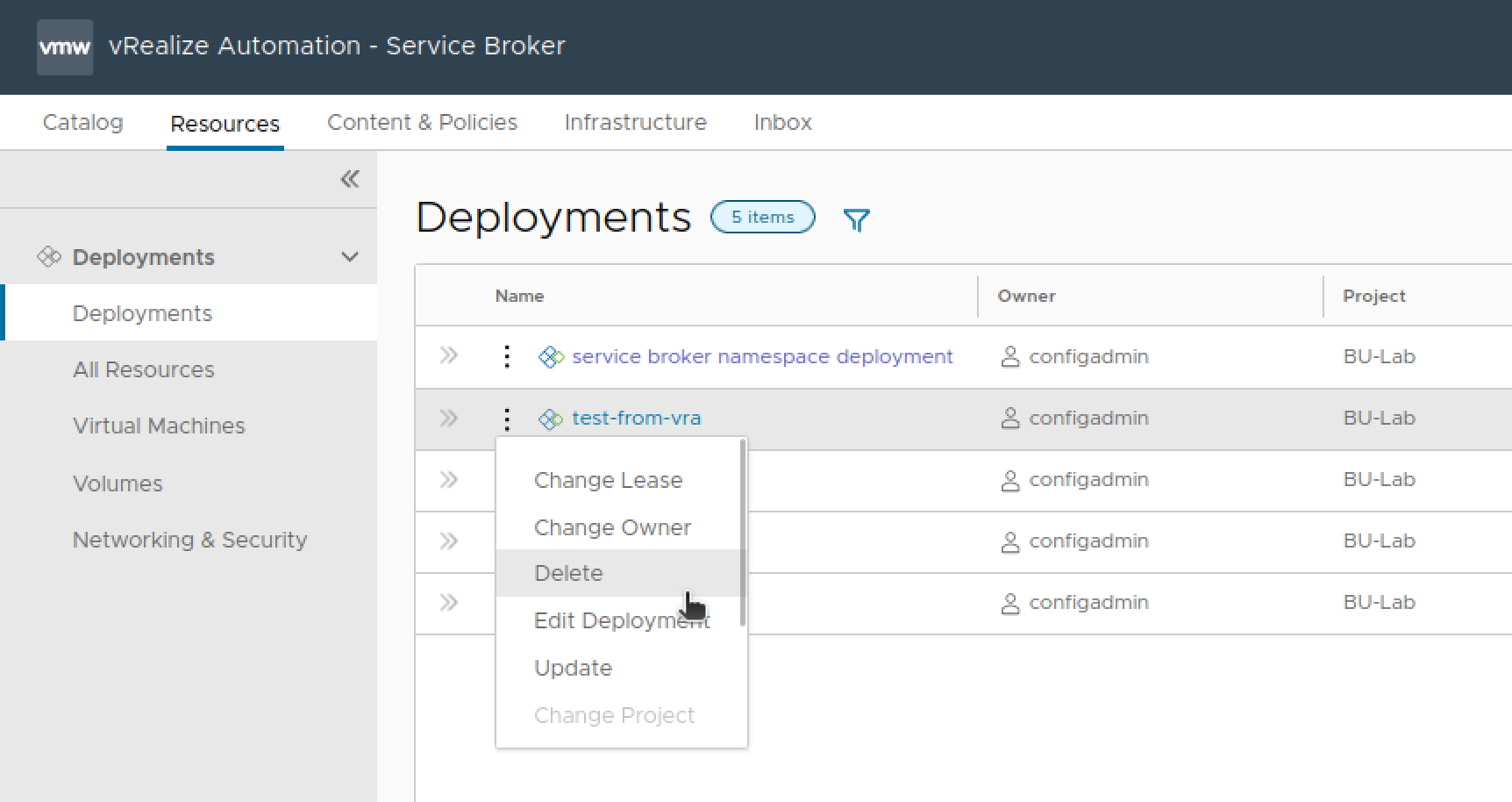Click the vRealize Automation - Service Broker title
This screenshot has height=802, width=1512.
337,46
